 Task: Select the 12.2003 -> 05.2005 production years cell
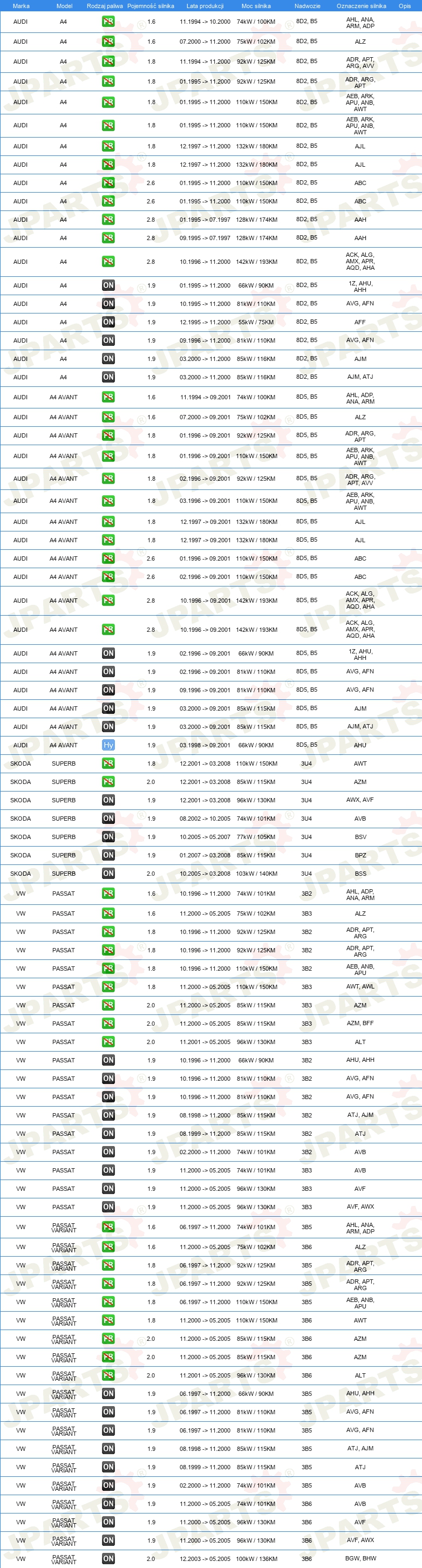pos(205,1559)
